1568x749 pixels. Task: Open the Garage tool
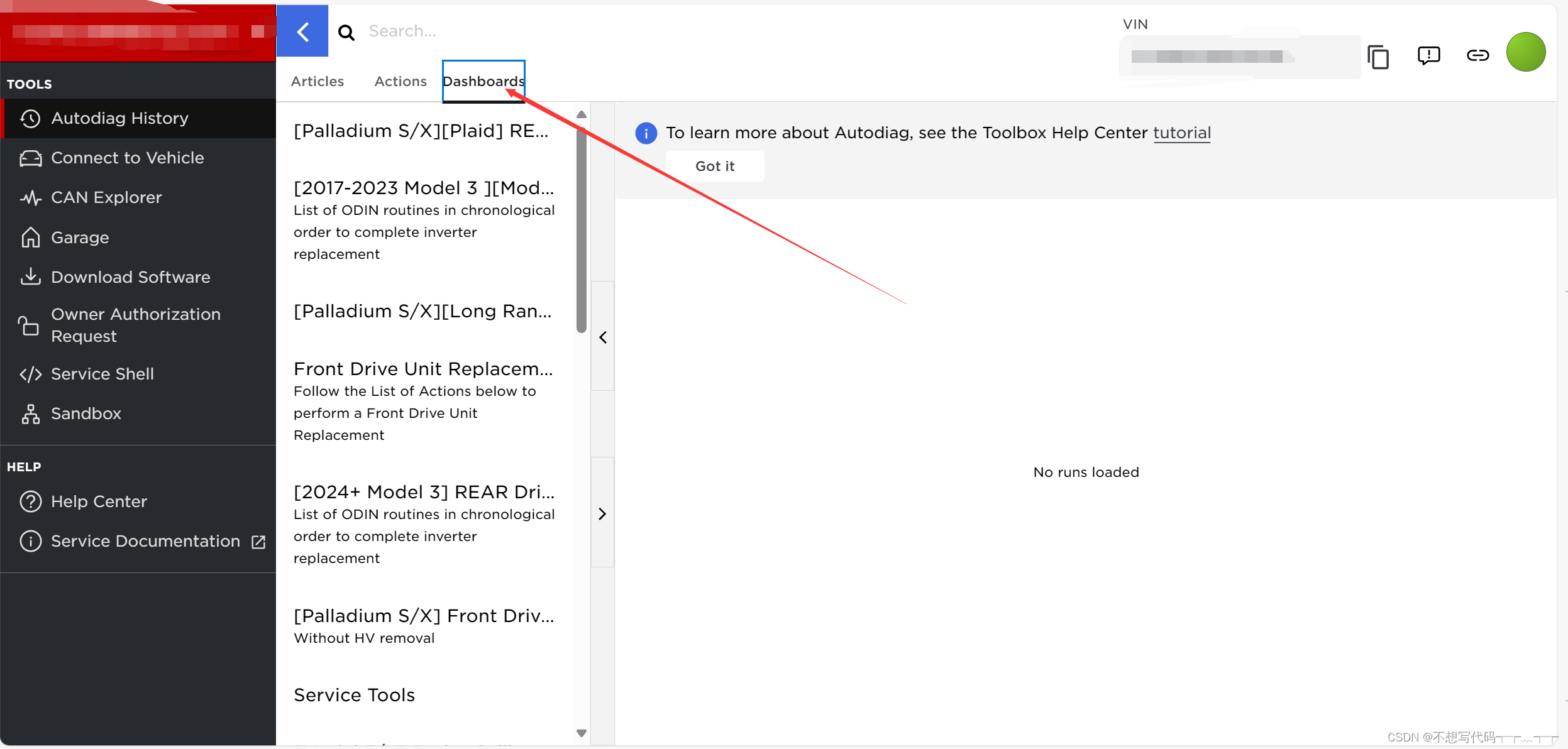[79, 238]
